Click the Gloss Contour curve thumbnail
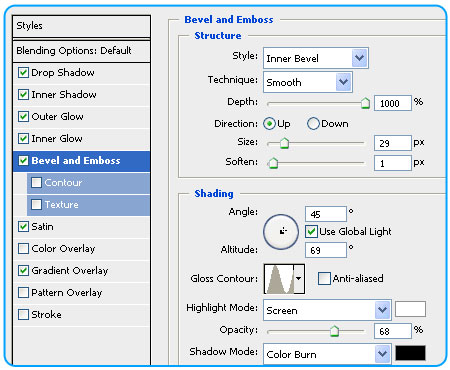 coord(279,279)
